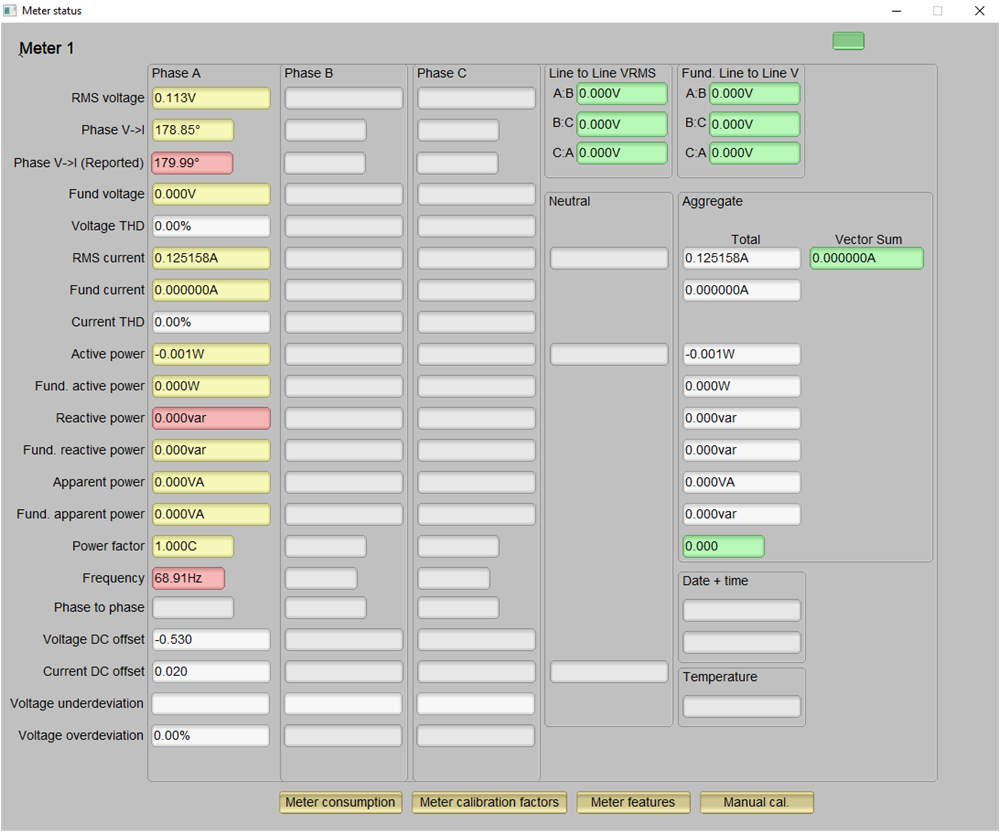Image resolution: width=1000 pixels, height=832 pixels.
Task: Select the Vector Sum current field
Action: pos(866,258)
